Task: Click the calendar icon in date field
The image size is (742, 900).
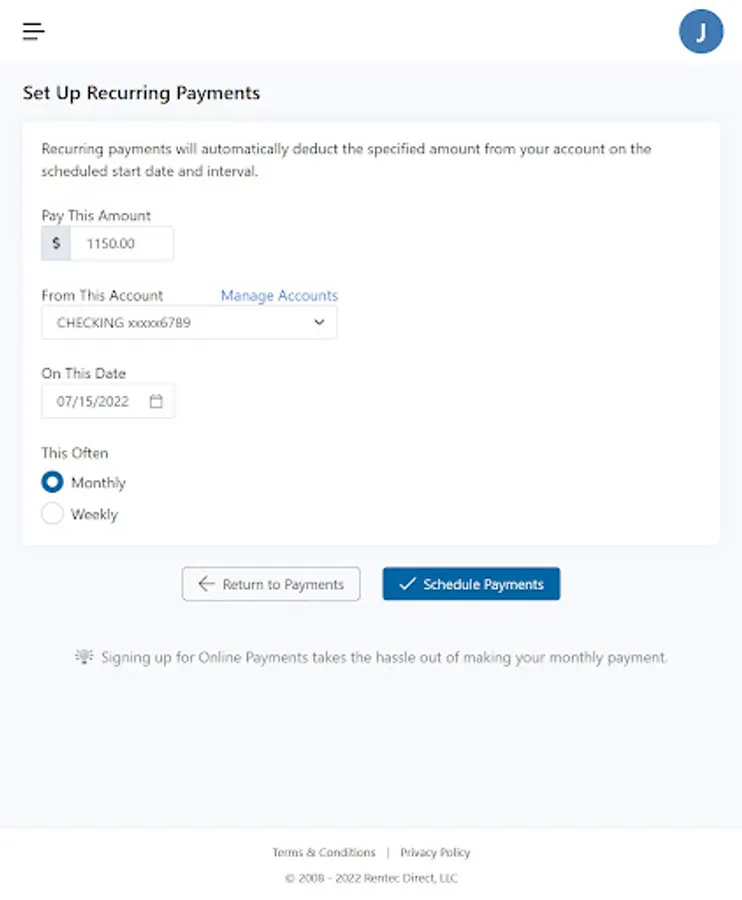Action: click(x=156, y=402)
